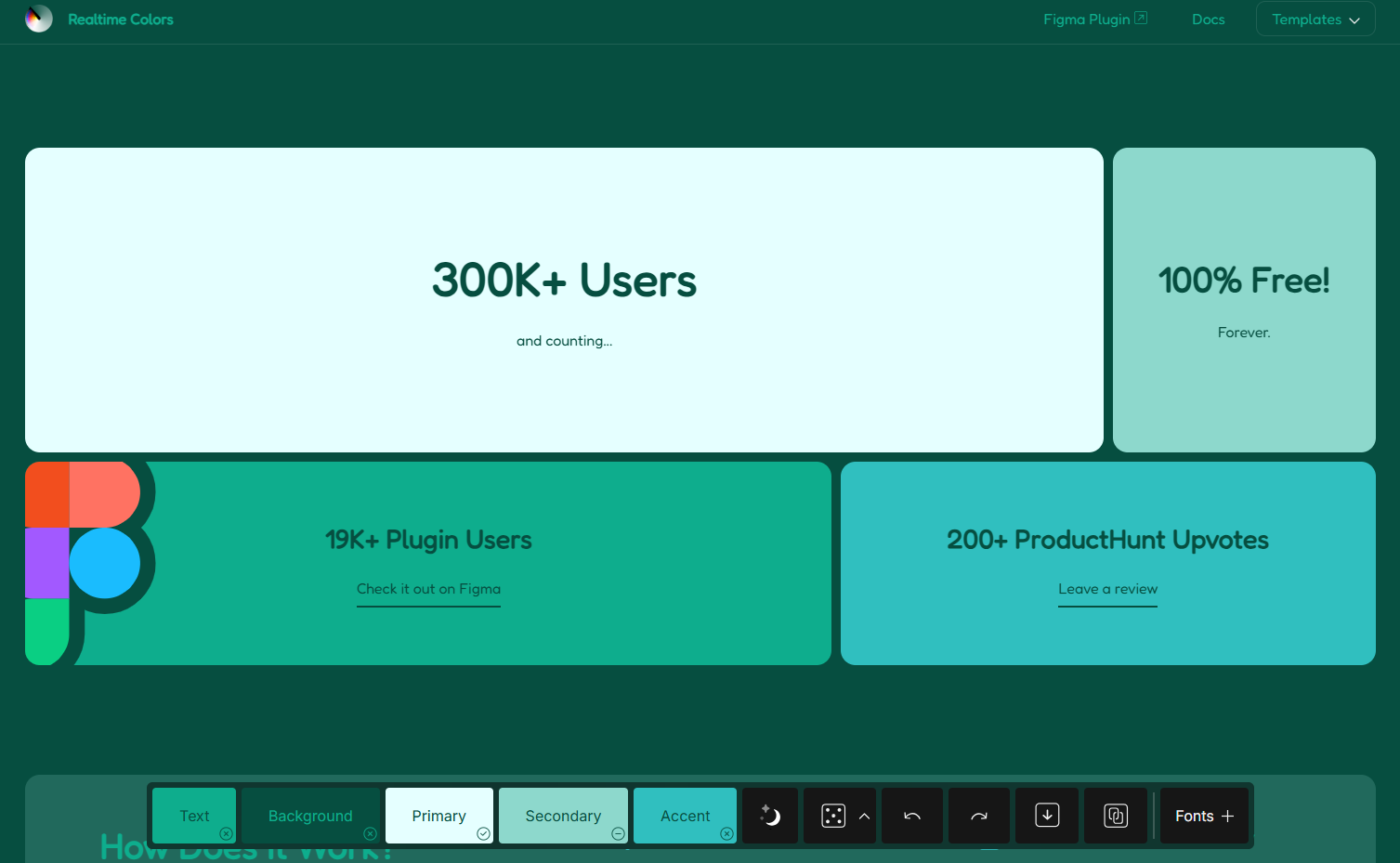This screenshot has height=863, width=1400.
Task: Toggle contrast indicator on Text swatch
Action: (x=226, y=833)
